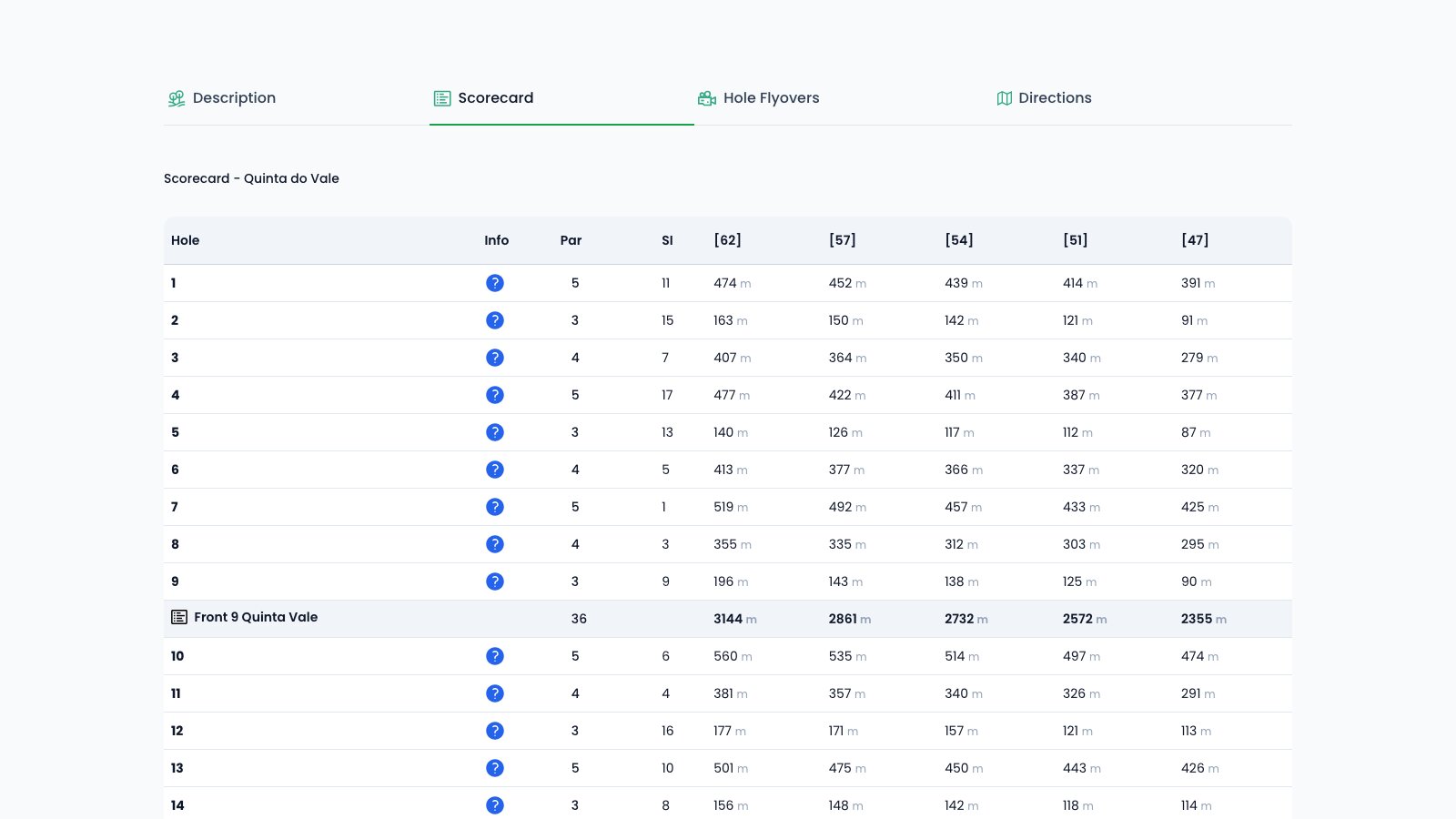Click the Front 9 Quinta Vale label

pos(256,617)
